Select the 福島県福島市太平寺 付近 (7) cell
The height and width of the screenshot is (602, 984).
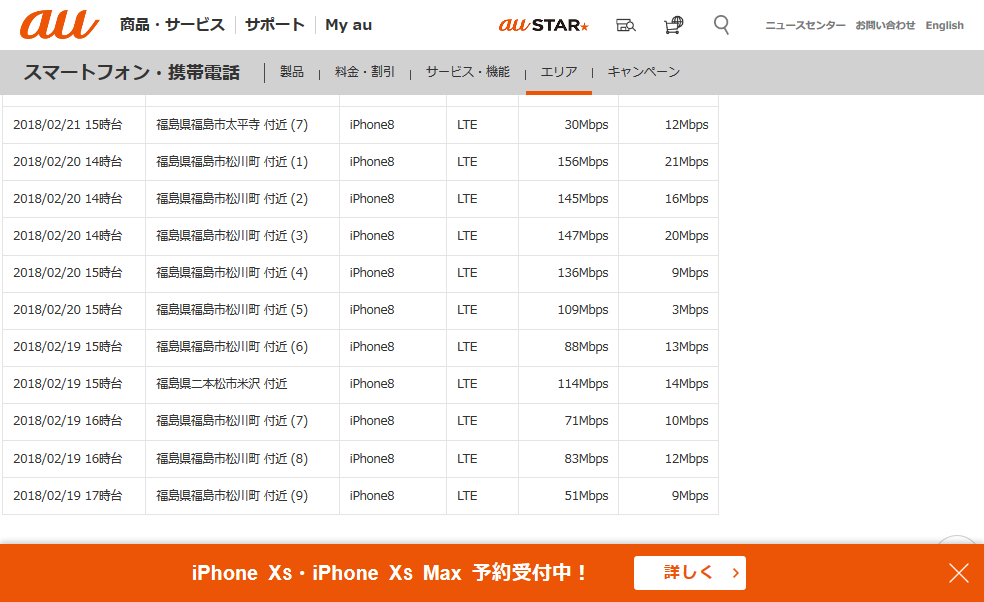[x=242, y=124]
